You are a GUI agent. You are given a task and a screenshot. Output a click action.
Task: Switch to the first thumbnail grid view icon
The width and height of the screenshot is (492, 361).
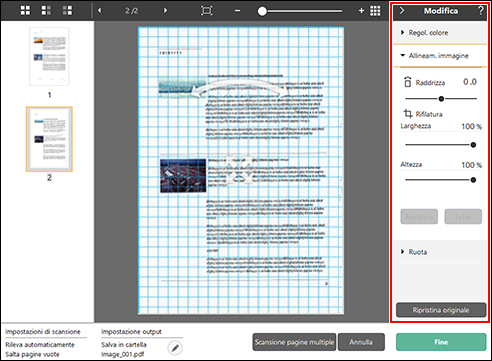(x=25, y=11)
